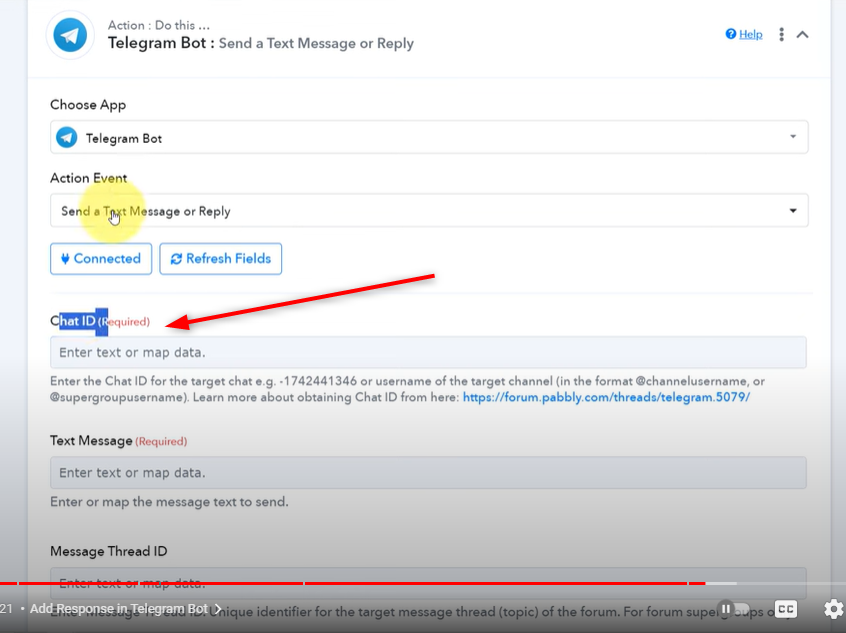Image resolution: width=846 pixels, height=633 pixels.
Task: Click the 'Enter or map the message text' hint
Action: pyautogui.click(x=169, y=502)
